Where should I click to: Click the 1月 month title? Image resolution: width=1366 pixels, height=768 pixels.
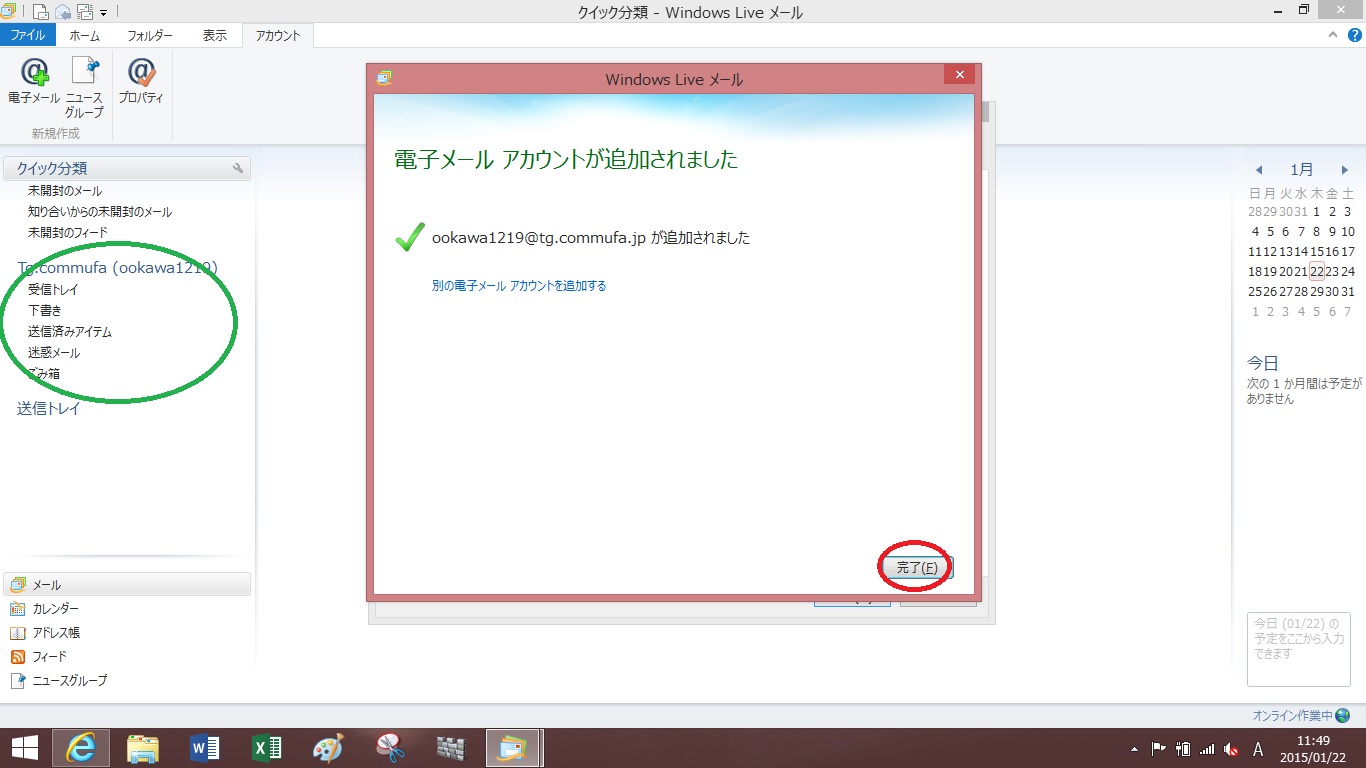click(x=1302, y=170)
